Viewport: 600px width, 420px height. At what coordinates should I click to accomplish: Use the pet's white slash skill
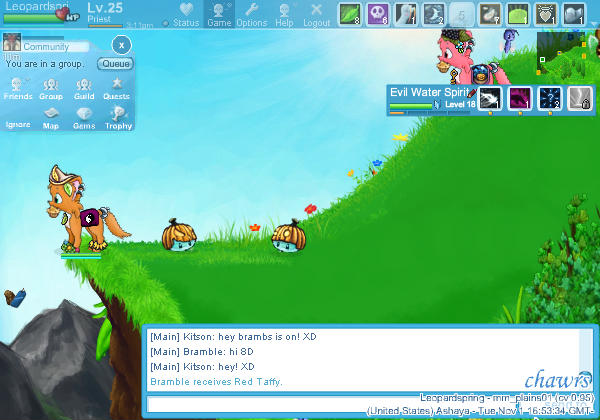(x=490, y=98)
